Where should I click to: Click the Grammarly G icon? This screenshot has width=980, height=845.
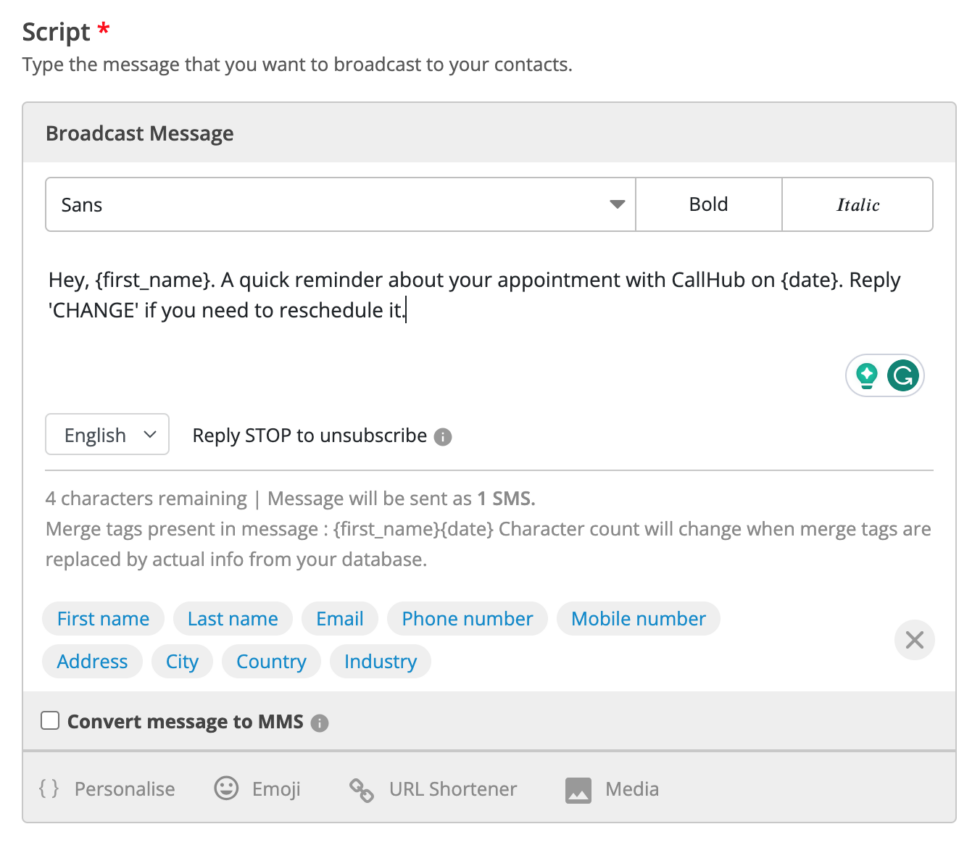(x=902, y=376)
